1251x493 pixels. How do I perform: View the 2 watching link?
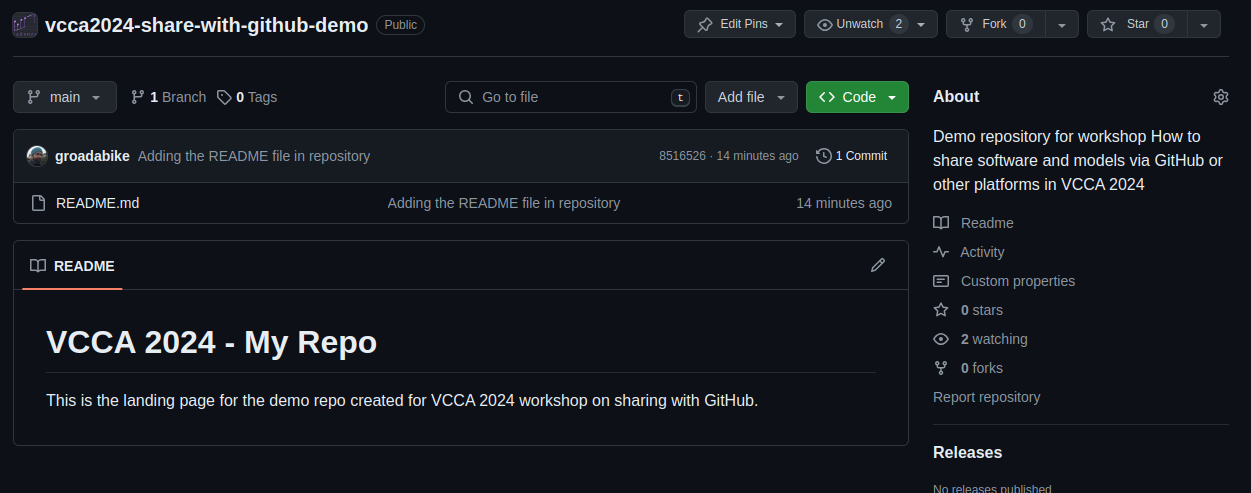click(994, 339)
